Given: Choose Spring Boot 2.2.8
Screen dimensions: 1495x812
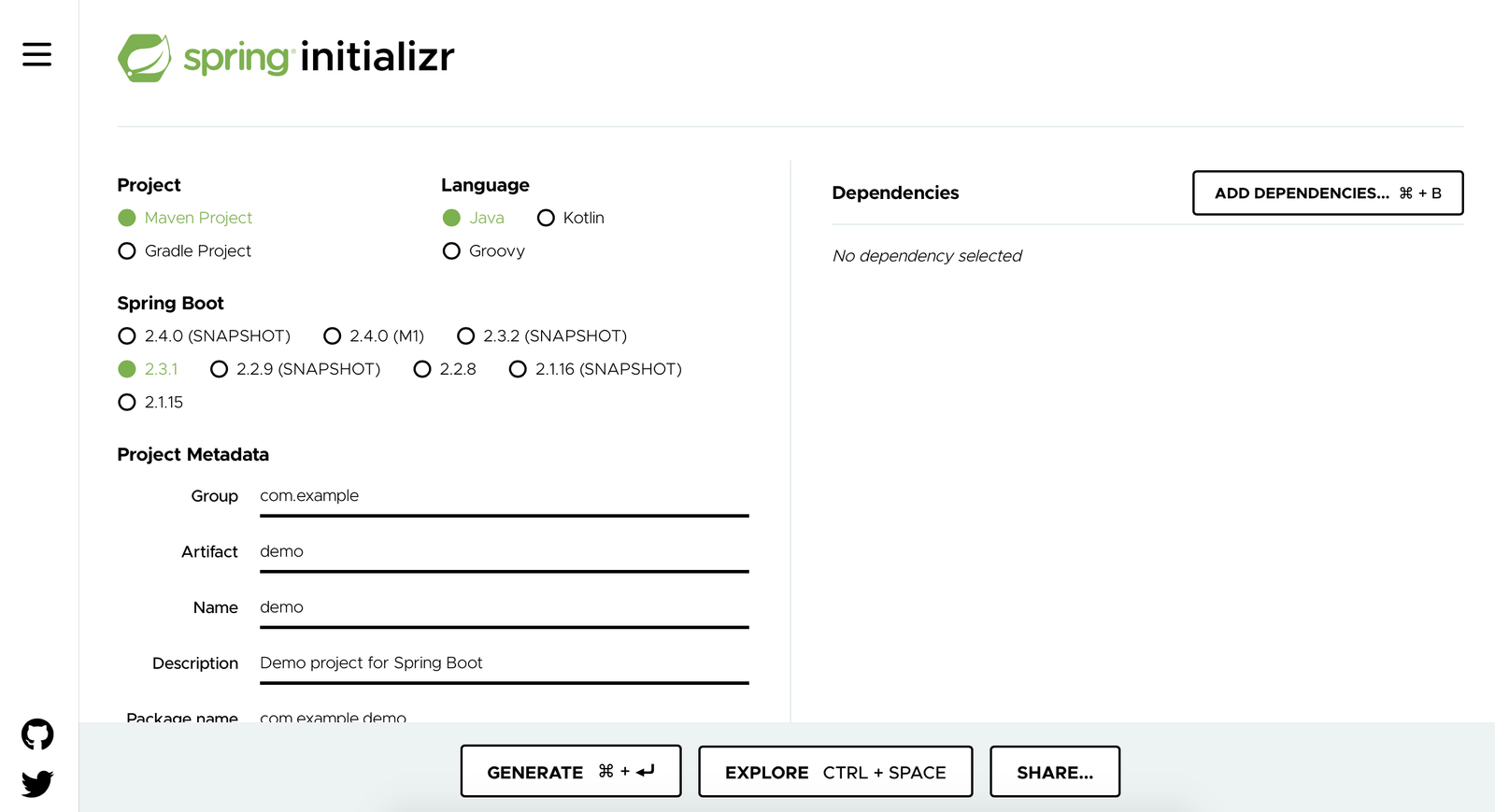Looking at the screenshot, I should [445, 369].
